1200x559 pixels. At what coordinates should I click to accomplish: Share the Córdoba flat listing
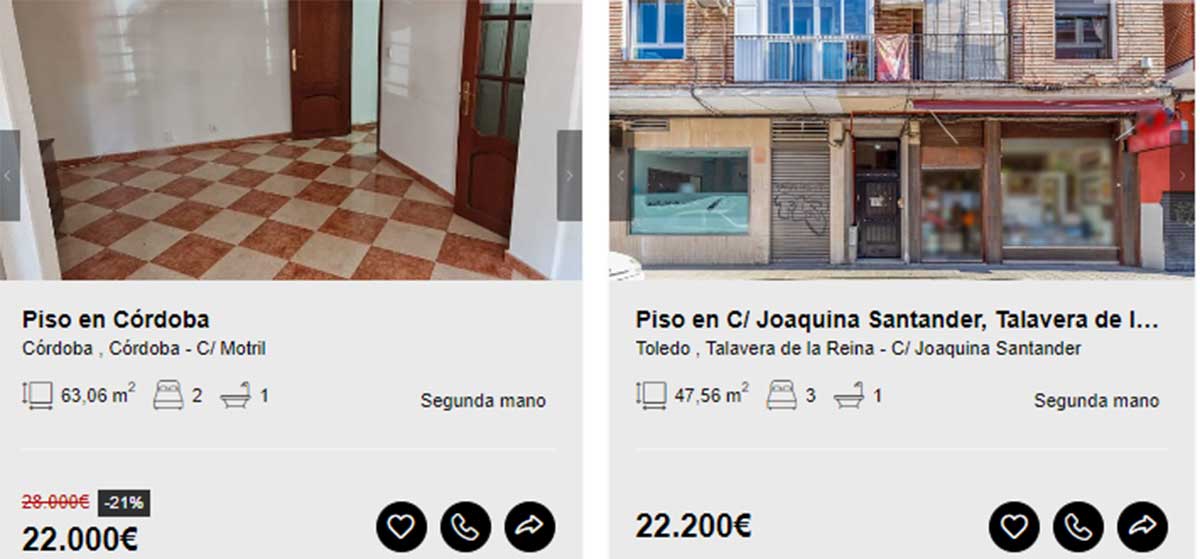tap(530, 526)
